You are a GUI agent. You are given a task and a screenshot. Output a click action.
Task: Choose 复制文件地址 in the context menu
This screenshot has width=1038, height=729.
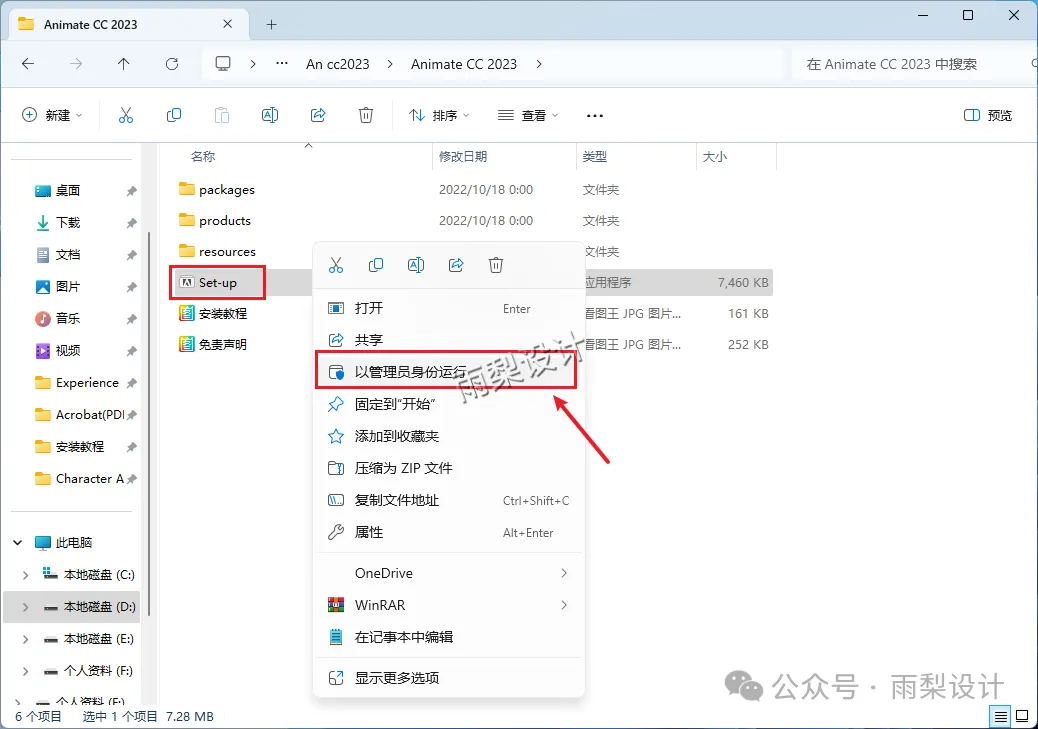pos(449,500)
